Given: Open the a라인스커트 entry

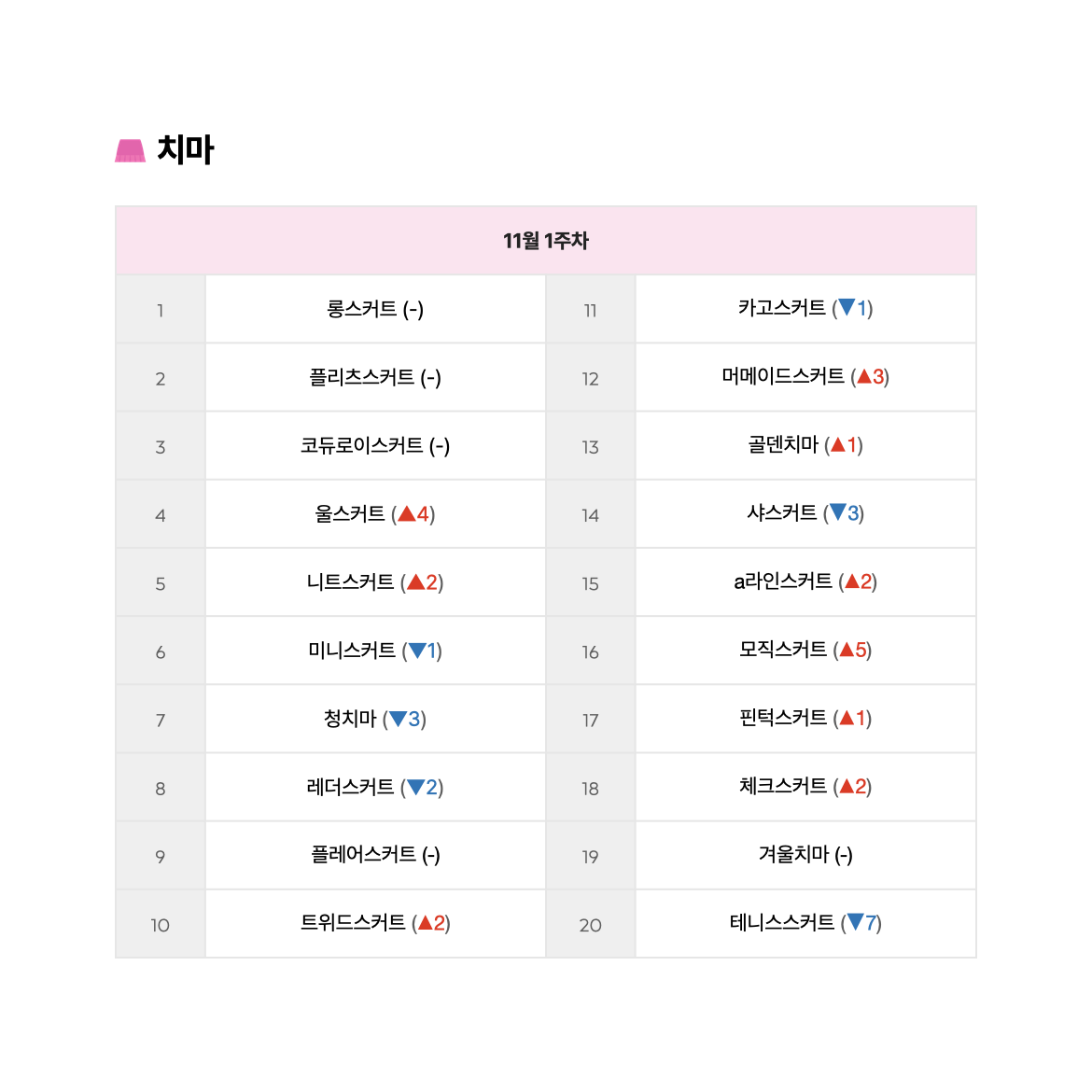Looking at the screenshot, I should pyautogui.click(x=805, y=581).
